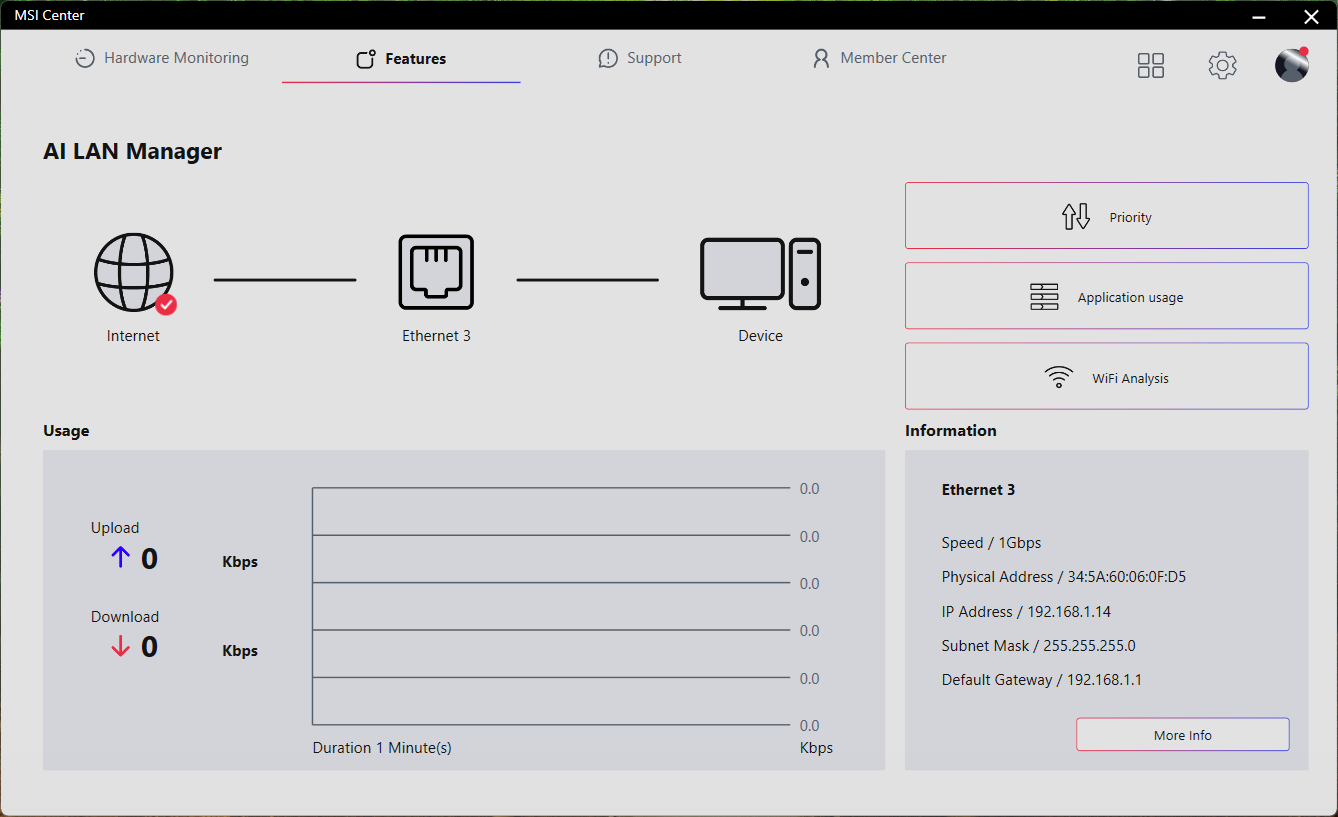
Task: Open the Hardware Monitoring tab
Action: pyautogui.click(x=162, y=58)
